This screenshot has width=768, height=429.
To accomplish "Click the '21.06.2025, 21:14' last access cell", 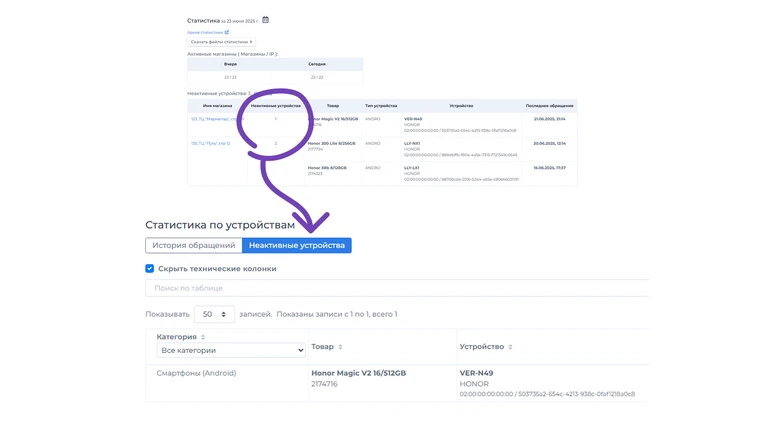I will (550, 119).
